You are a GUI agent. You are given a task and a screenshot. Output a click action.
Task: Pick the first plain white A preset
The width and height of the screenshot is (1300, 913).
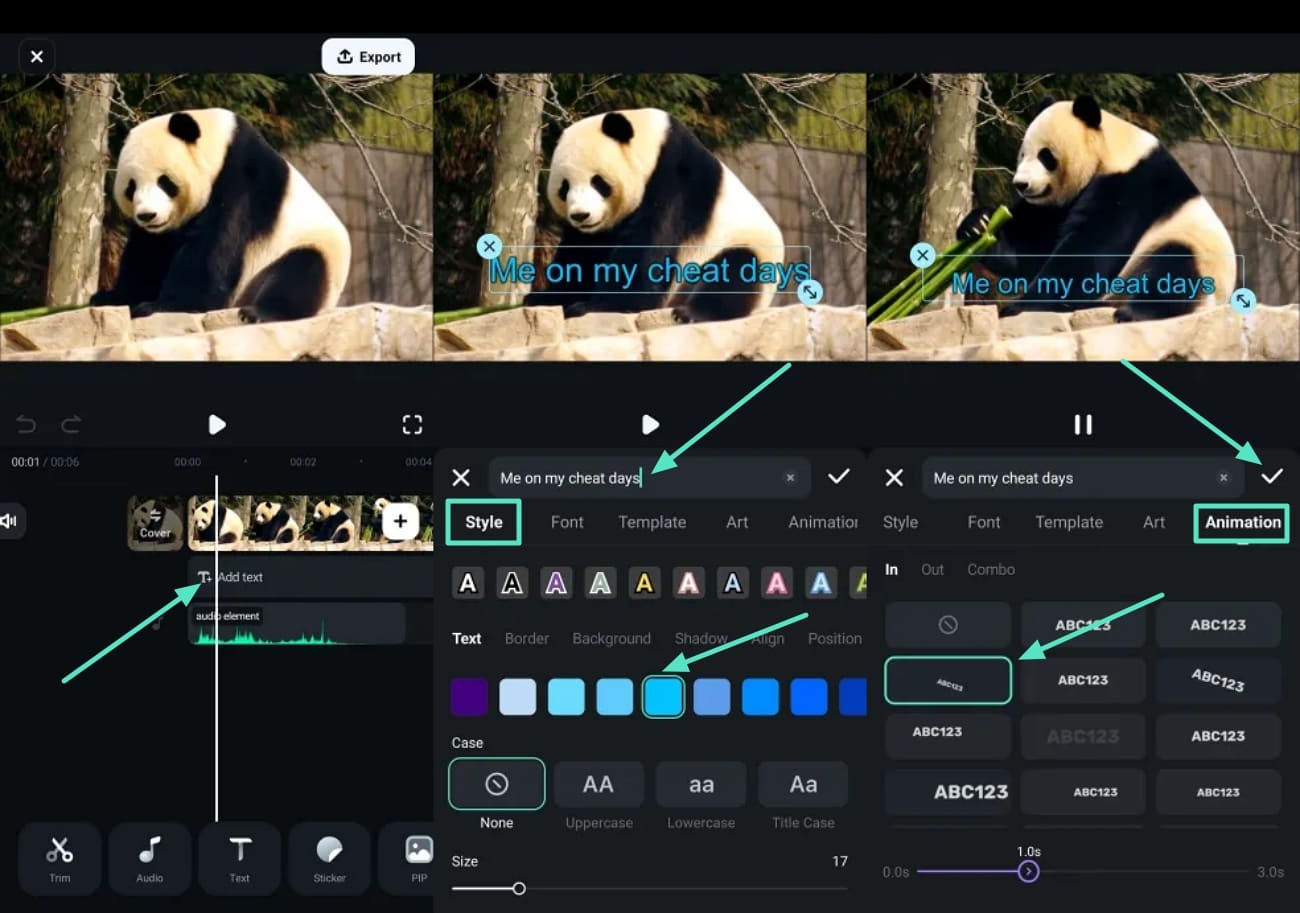(468, 583)
